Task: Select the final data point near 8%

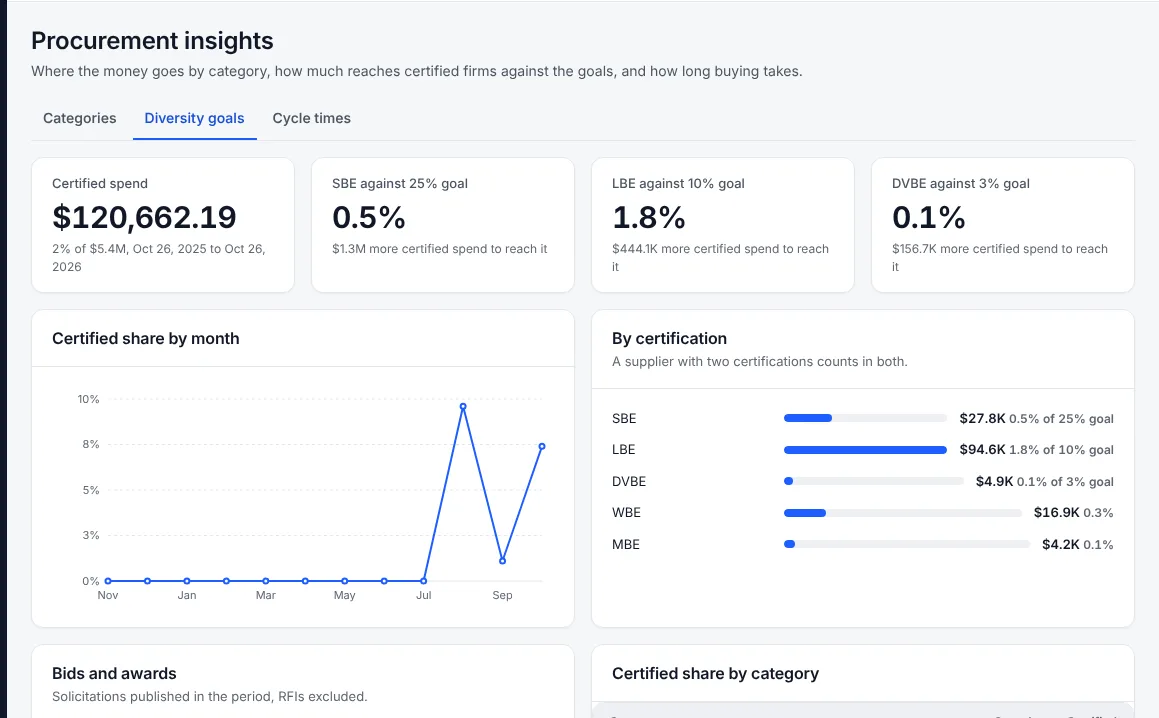Action: 542,447
